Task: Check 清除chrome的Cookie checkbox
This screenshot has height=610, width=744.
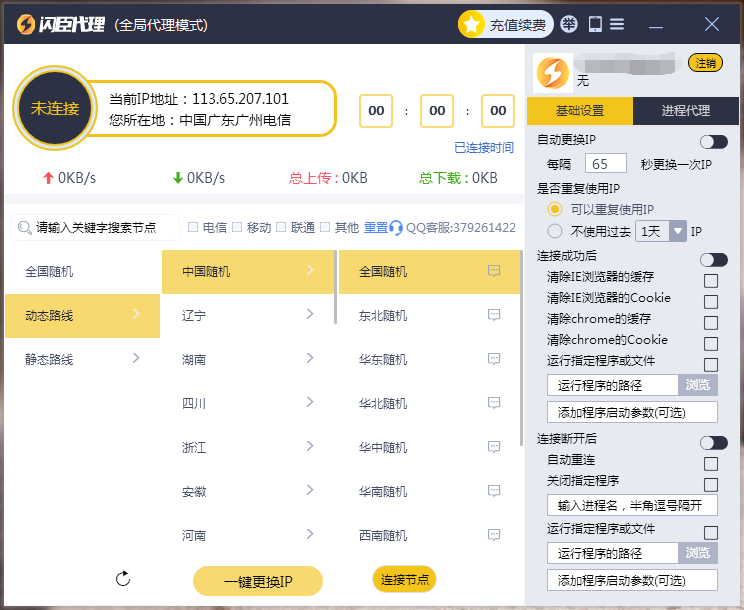Action: point(710,343)
